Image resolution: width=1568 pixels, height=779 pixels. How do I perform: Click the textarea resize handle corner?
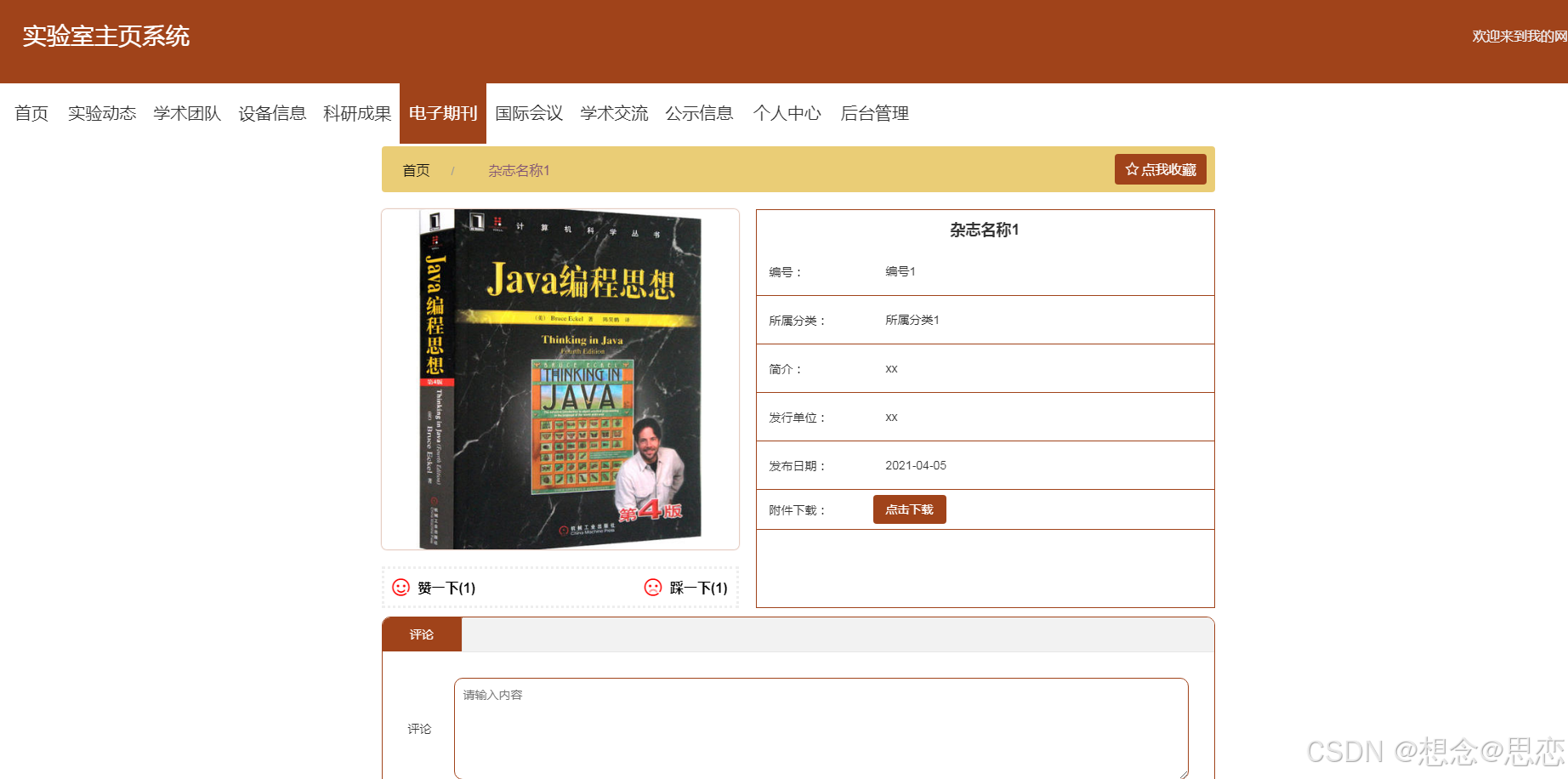[1183, 774]
